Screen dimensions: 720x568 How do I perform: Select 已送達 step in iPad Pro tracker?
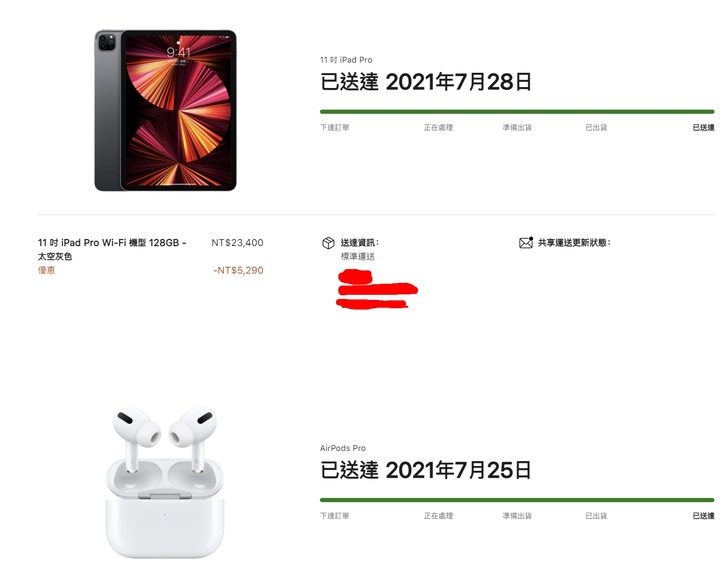[x=703, y=127]
